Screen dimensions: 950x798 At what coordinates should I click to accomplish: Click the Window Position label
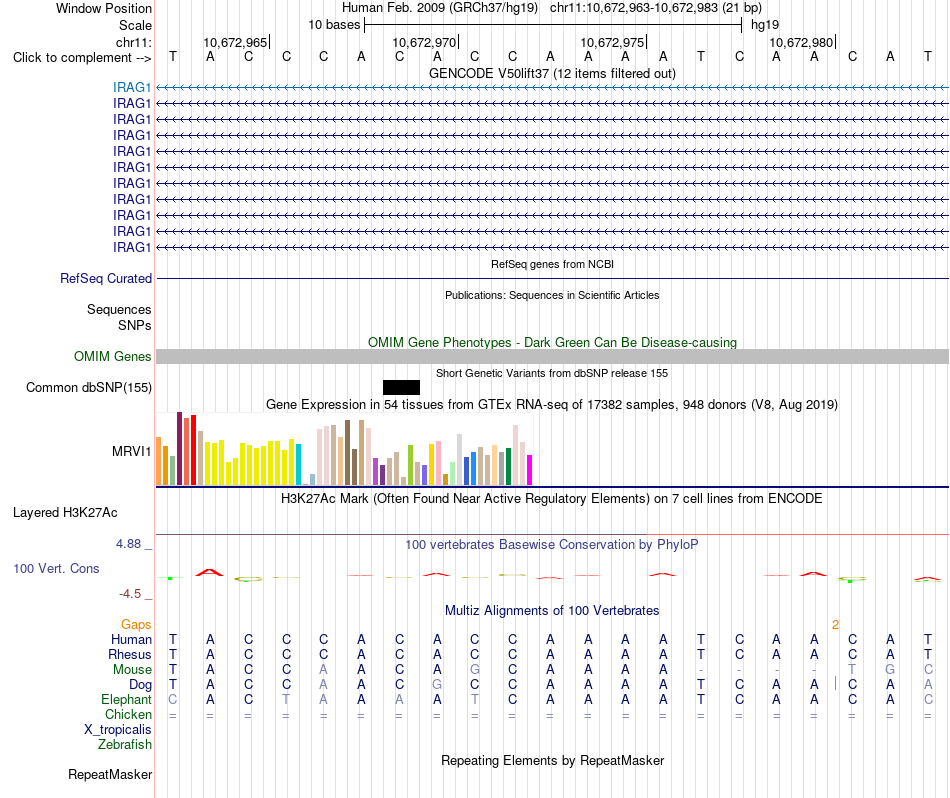(x=104, y=8)
